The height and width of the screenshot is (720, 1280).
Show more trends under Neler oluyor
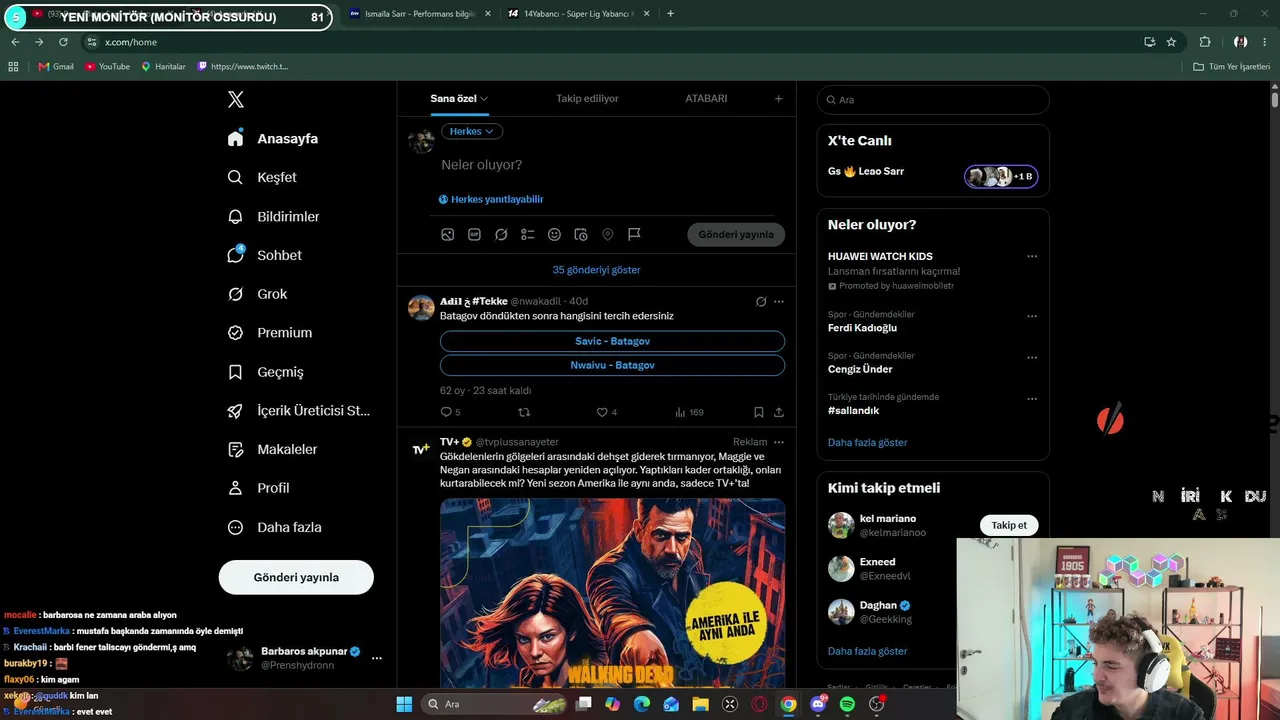[x=867, y=442]
